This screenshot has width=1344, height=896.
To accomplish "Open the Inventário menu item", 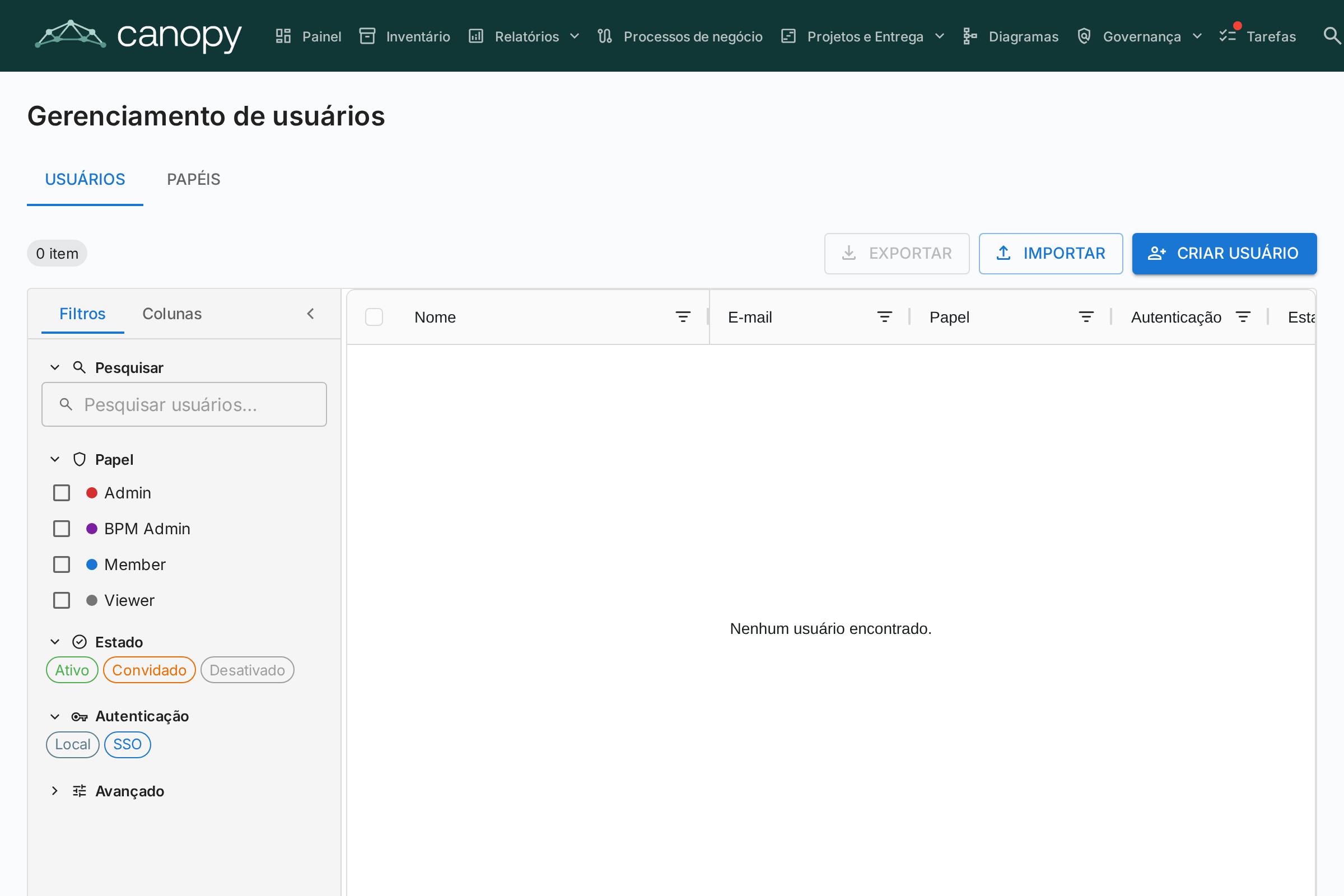I will (x=404, y=36).
